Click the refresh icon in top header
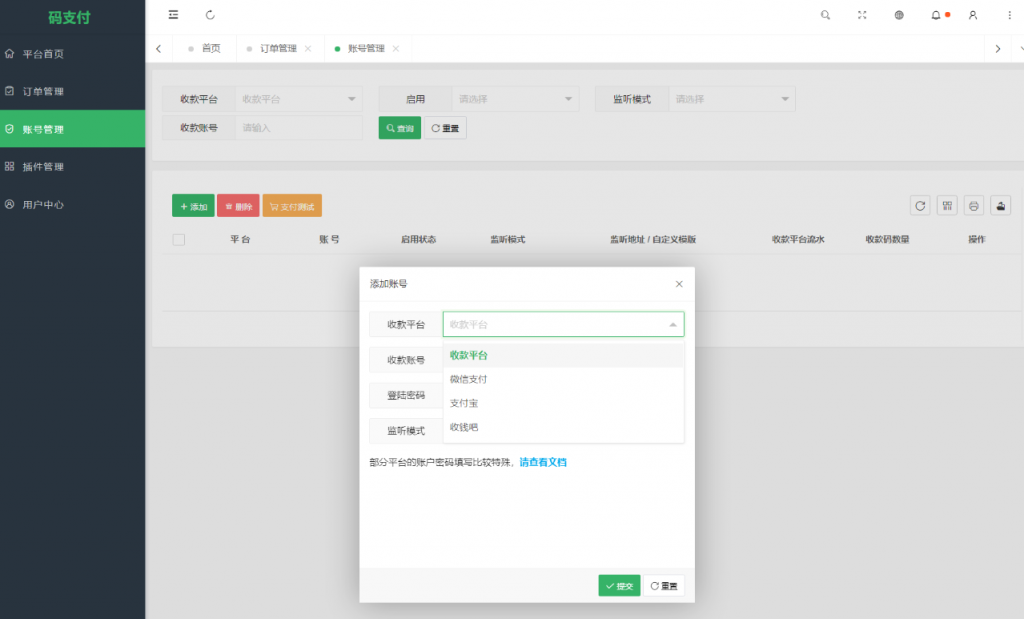 click(210, 15)
